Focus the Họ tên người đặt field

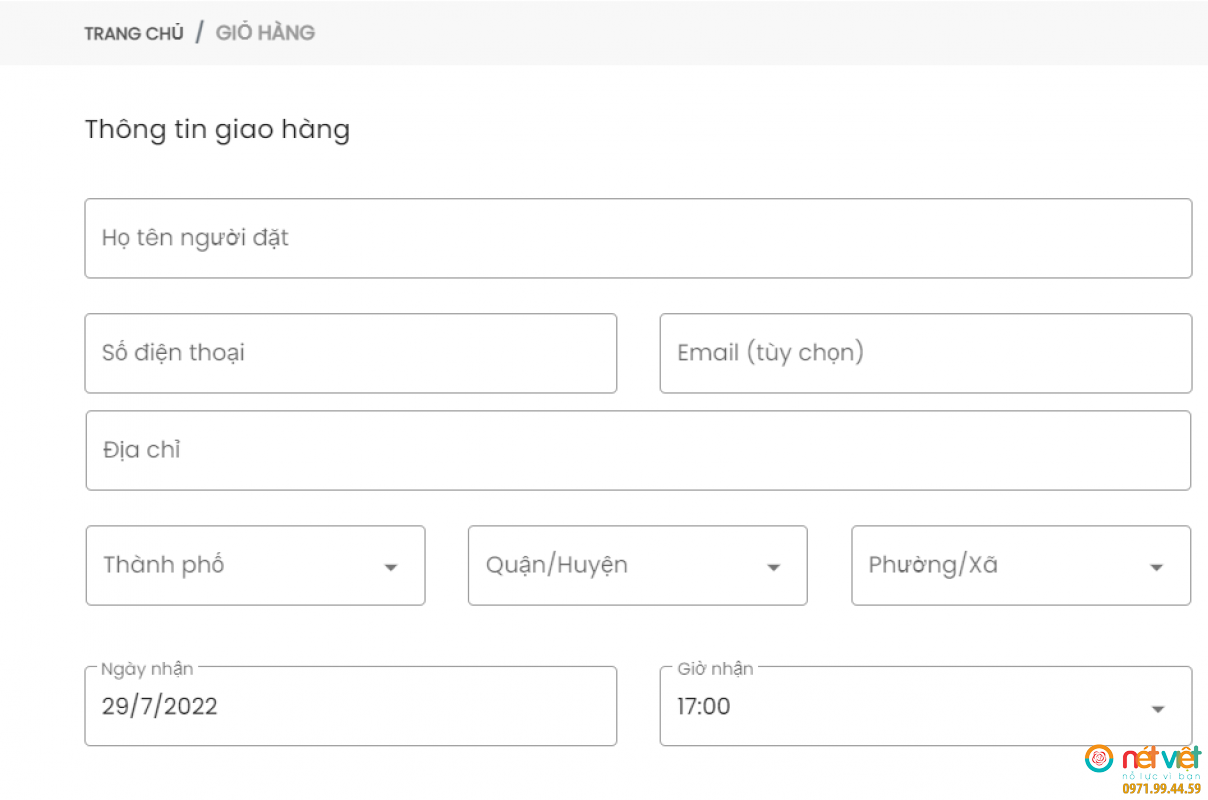coord(638,238)
